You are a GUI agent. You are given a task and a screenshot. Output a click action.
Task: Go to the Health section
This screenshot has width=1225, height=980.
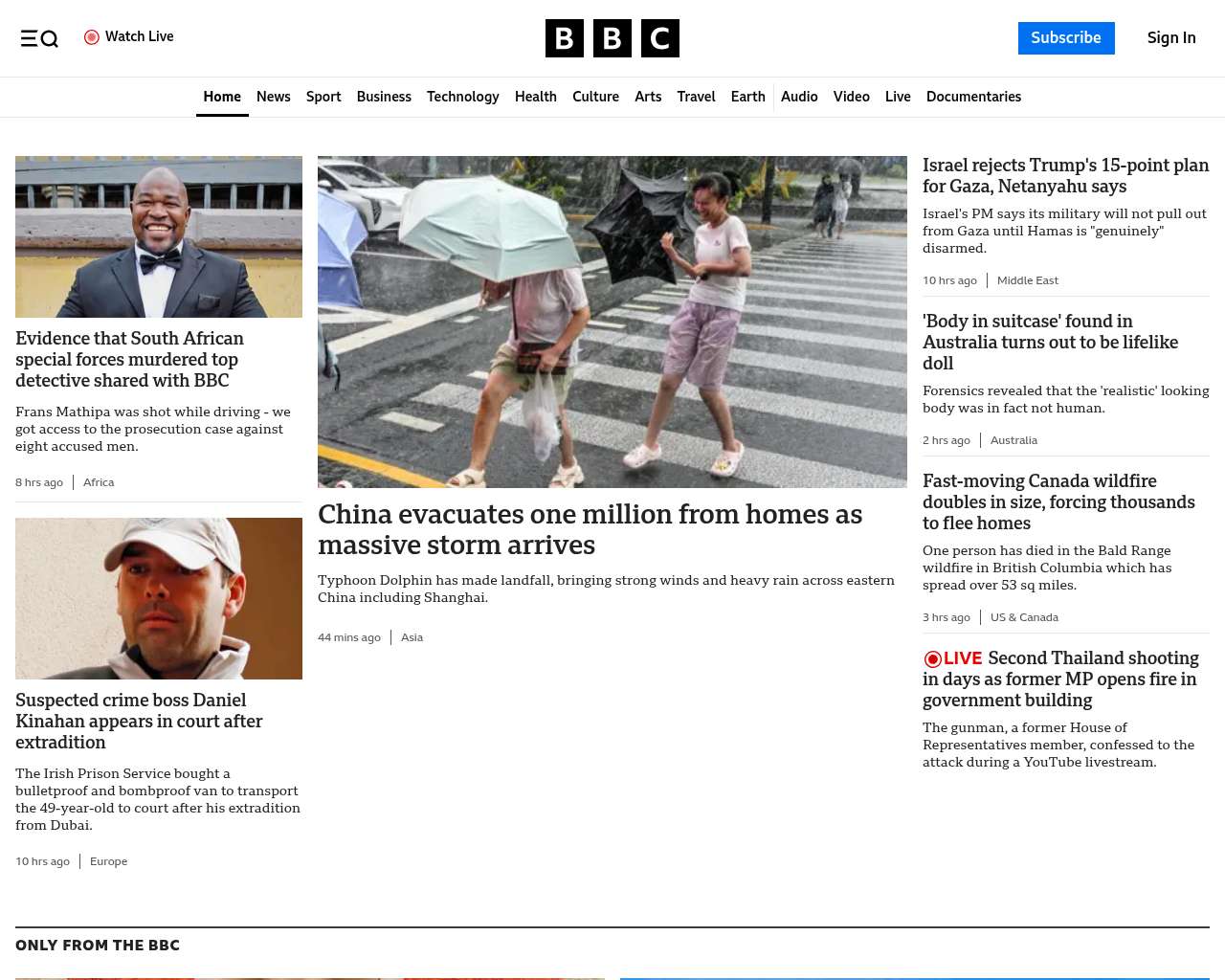(x=536, y=97)
